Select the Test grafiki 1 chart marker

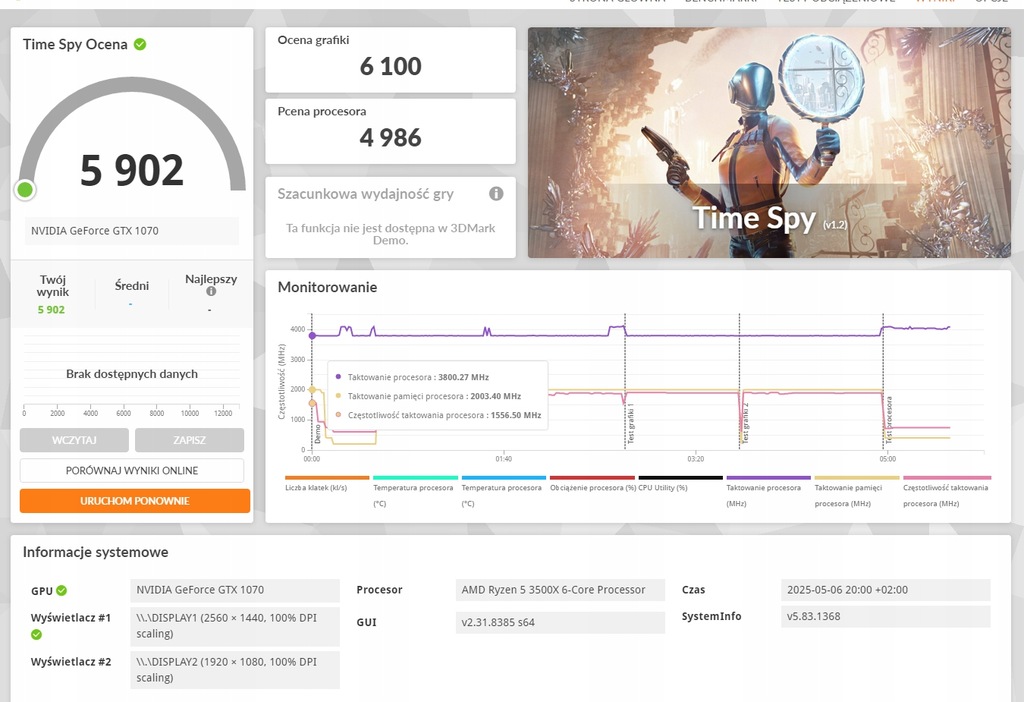(x=631, y=423)
